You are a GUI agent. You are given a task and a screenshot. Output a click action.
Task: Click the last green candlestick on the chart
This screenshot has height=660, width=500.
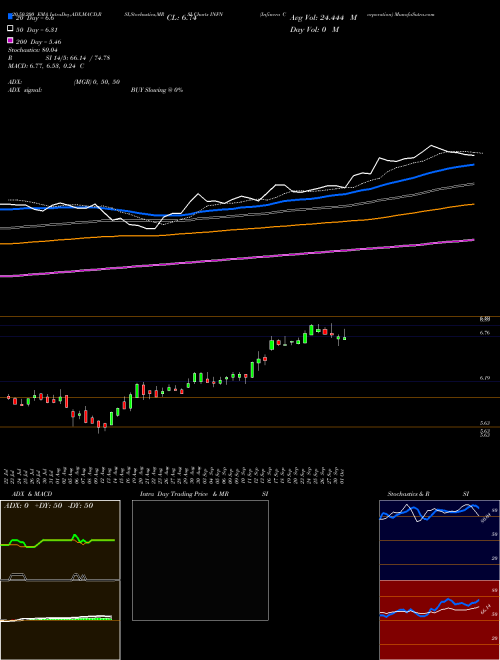click(x=345, y=338)
